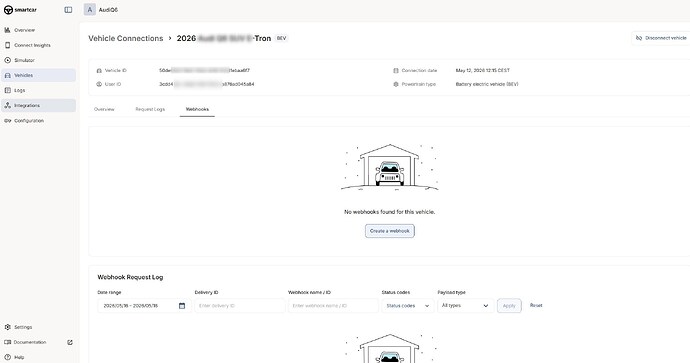The height and width of the screenshot is (363, 690).
Task: Click the BEV badge
Action: (x=281, y=38)
